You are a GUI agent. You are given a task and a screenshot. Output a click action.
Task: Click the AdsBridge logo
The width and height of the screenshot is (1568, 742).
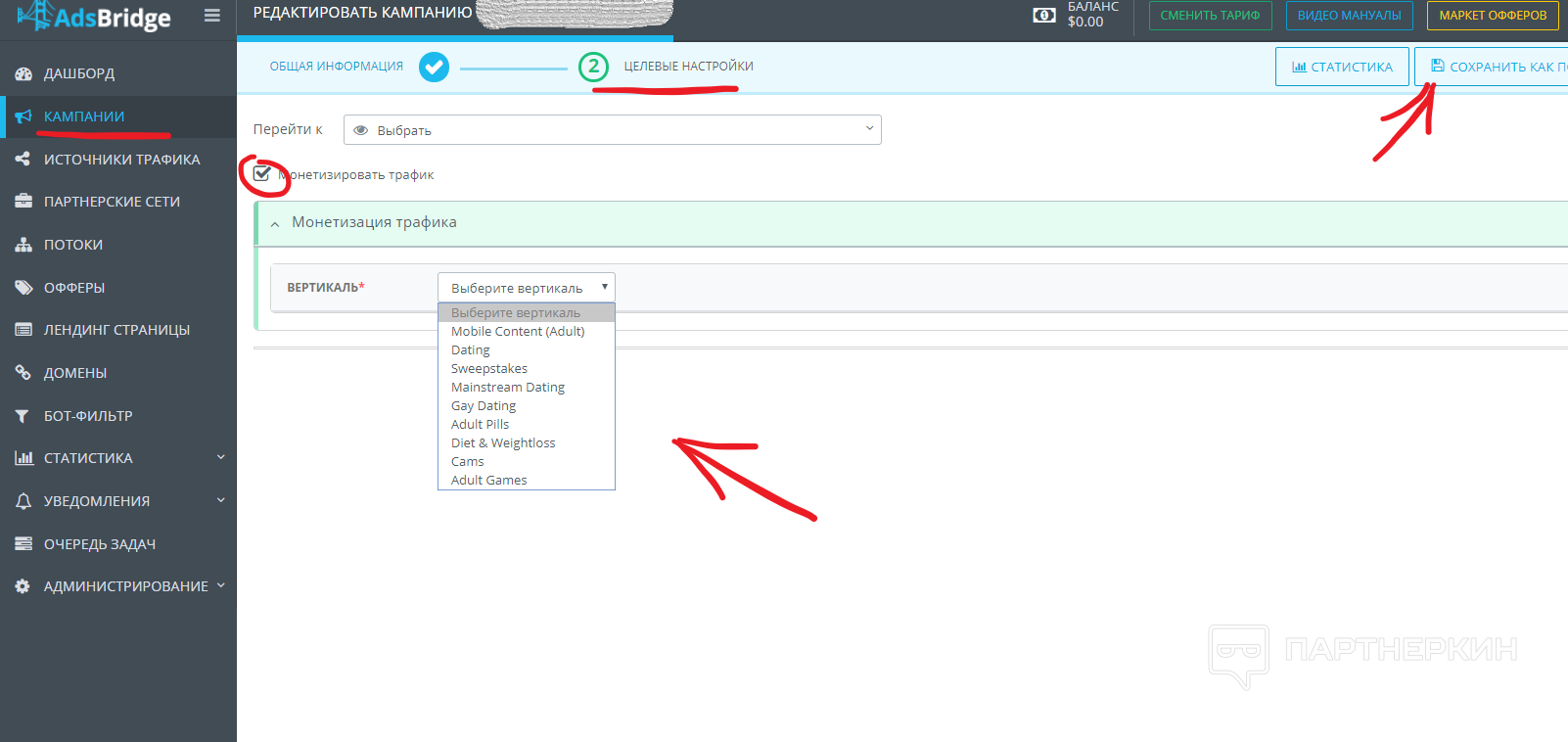tap(94, 17)
